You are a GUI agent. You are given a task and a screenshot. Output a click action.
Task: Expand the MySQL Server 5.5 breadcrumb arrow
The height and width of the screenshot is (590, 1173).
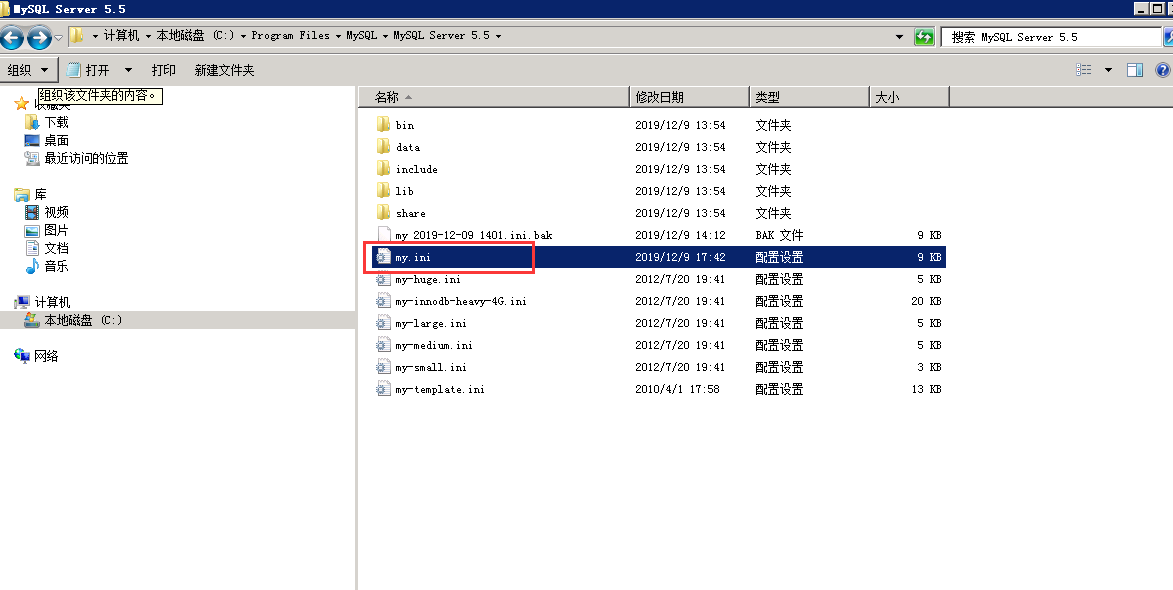(x=498, y=36)
